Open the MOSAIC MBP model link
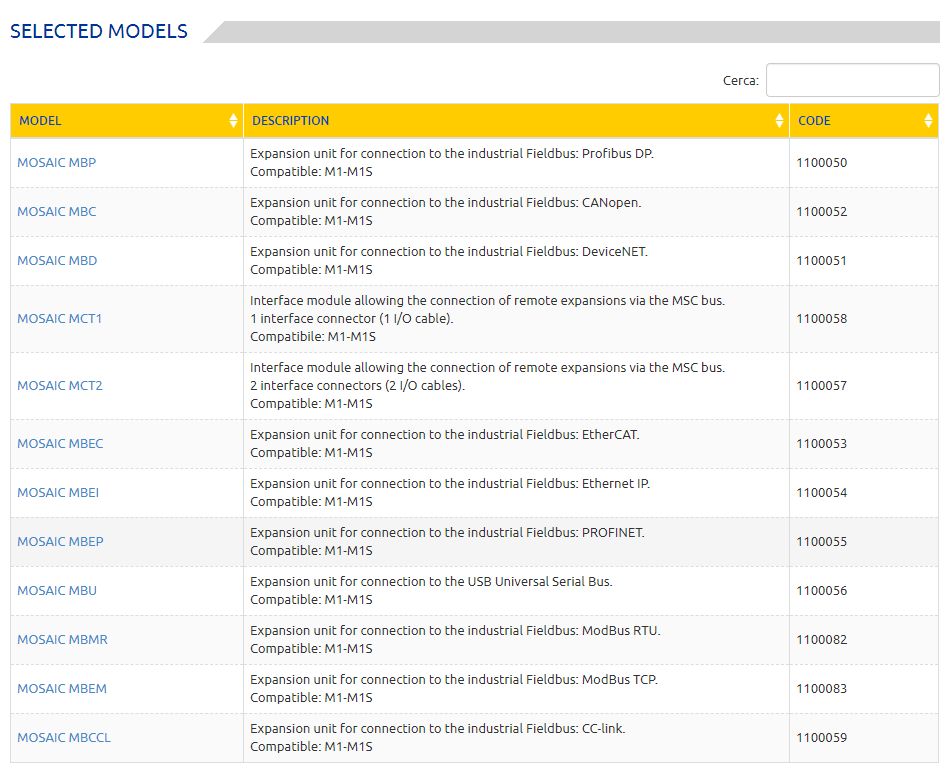950x770 pixels. pyautogui.click(x=57, y=163)
